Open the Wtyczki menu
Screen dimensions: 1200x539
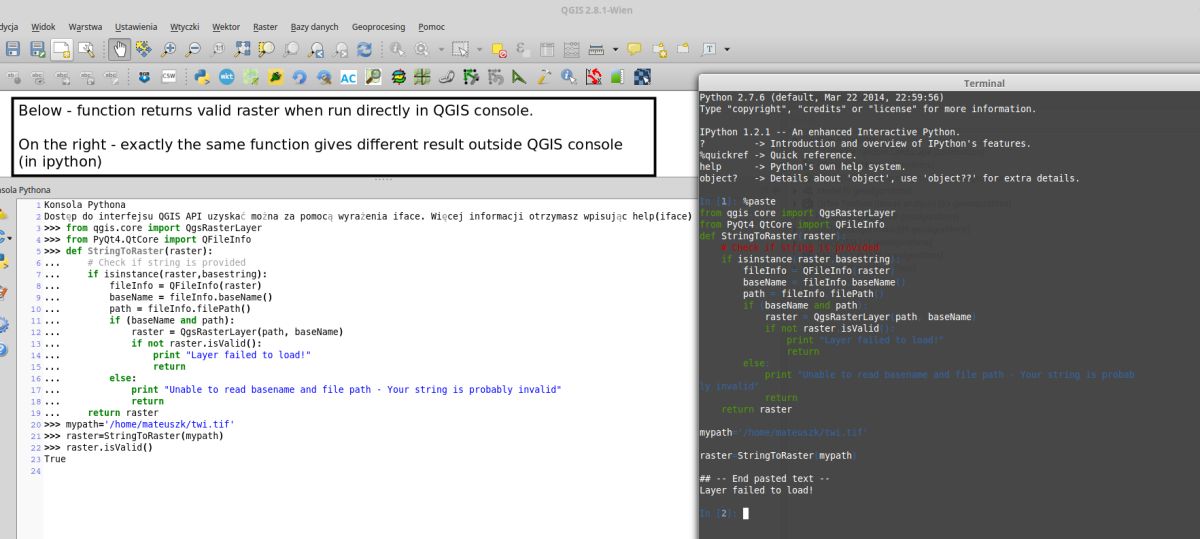(x=185, y=27)
